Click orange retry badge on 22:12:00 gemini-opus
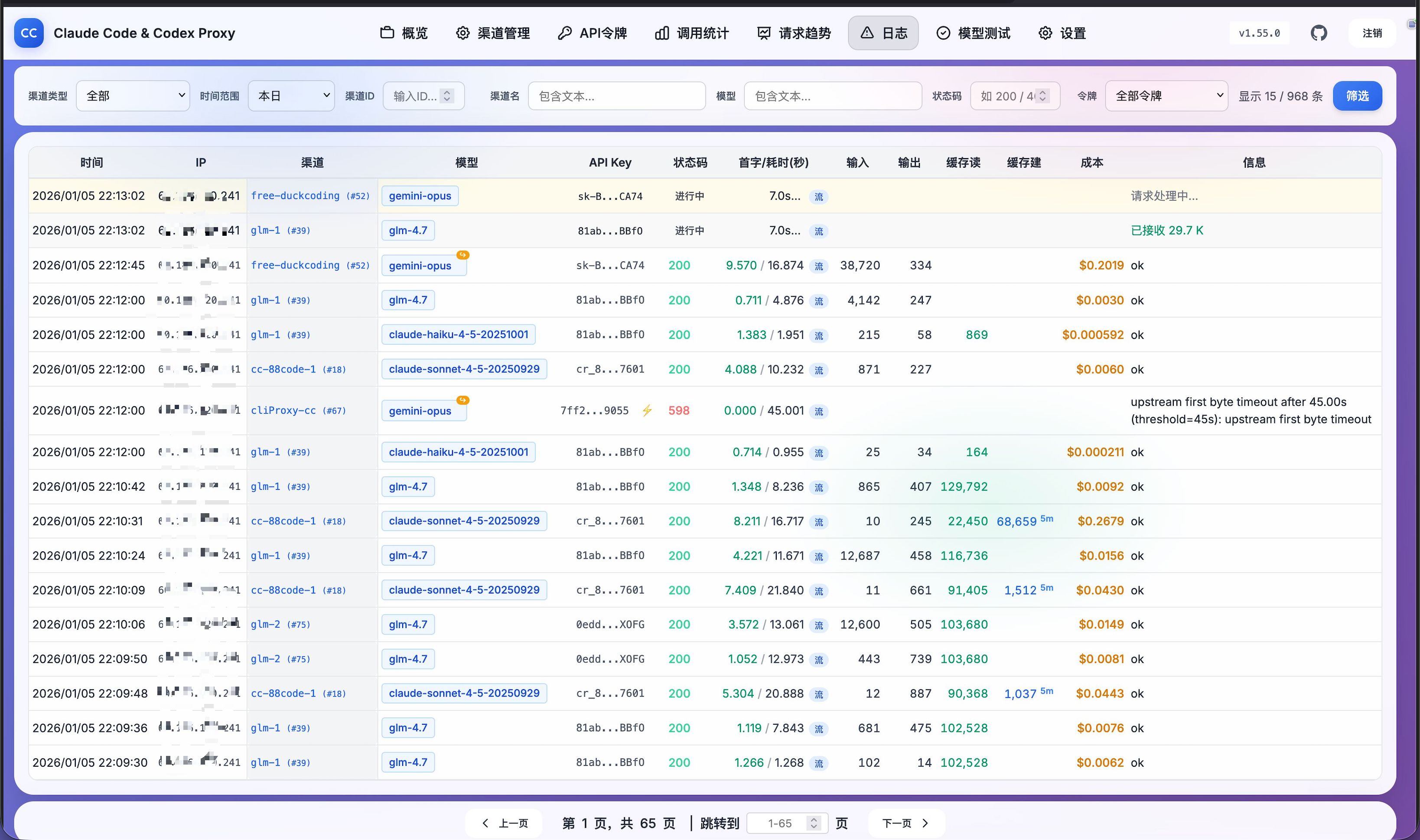 click(463, 400)
